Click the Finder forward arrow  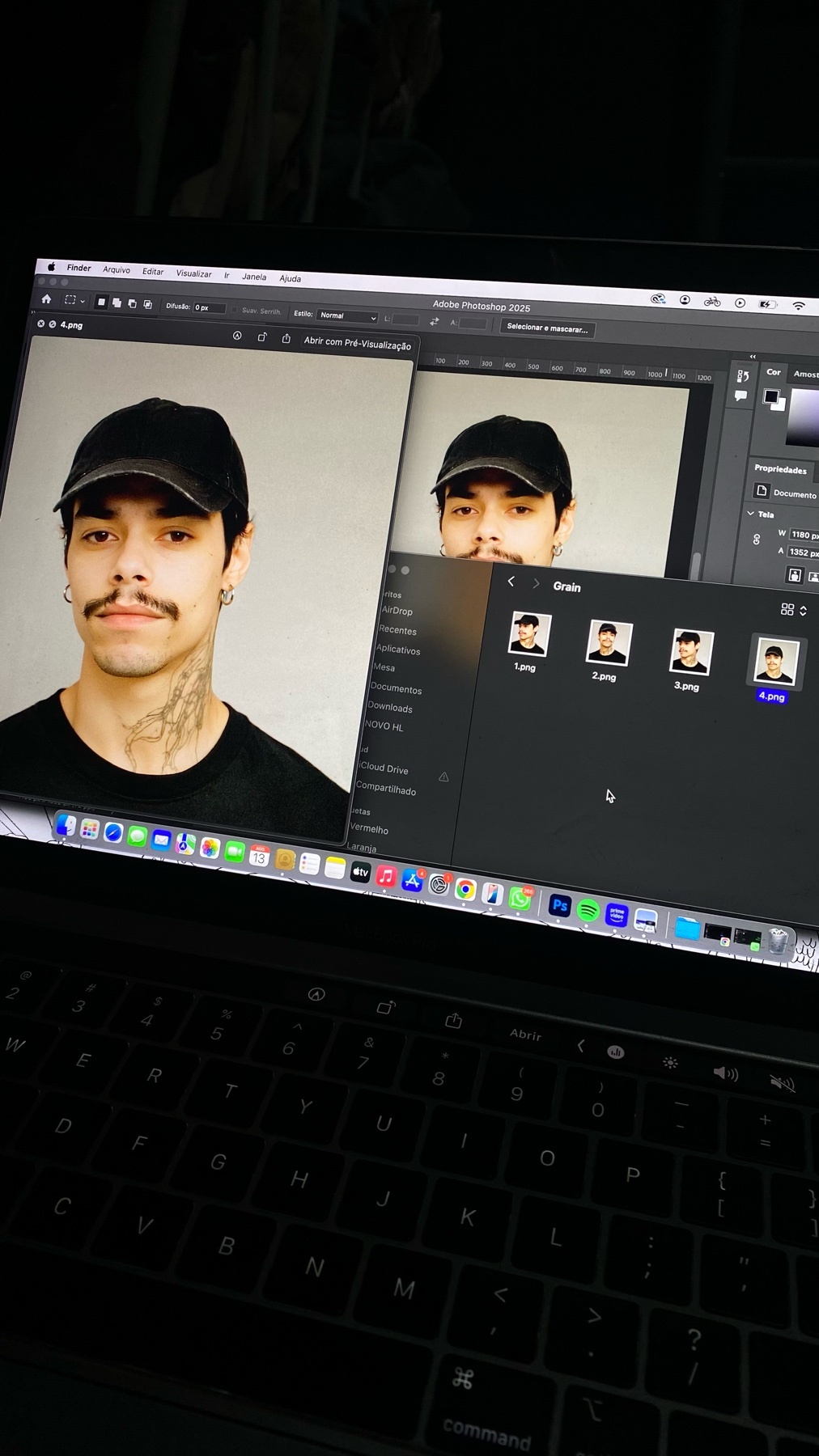coord(535,583)
